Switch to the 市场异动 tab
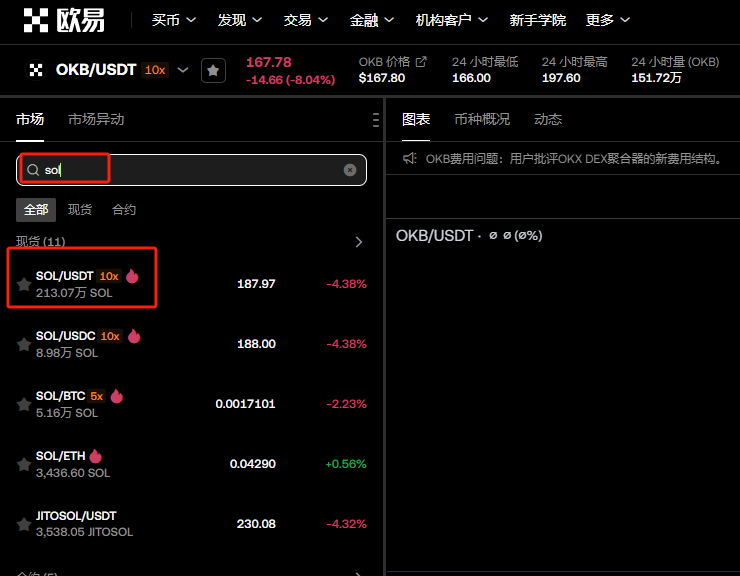 point(96,119)
